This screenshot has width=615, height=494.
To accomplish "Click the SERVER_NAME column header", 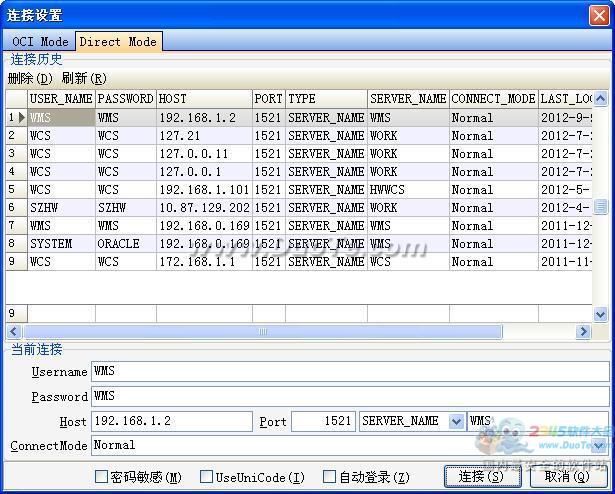I will click(x=408, y=99).
